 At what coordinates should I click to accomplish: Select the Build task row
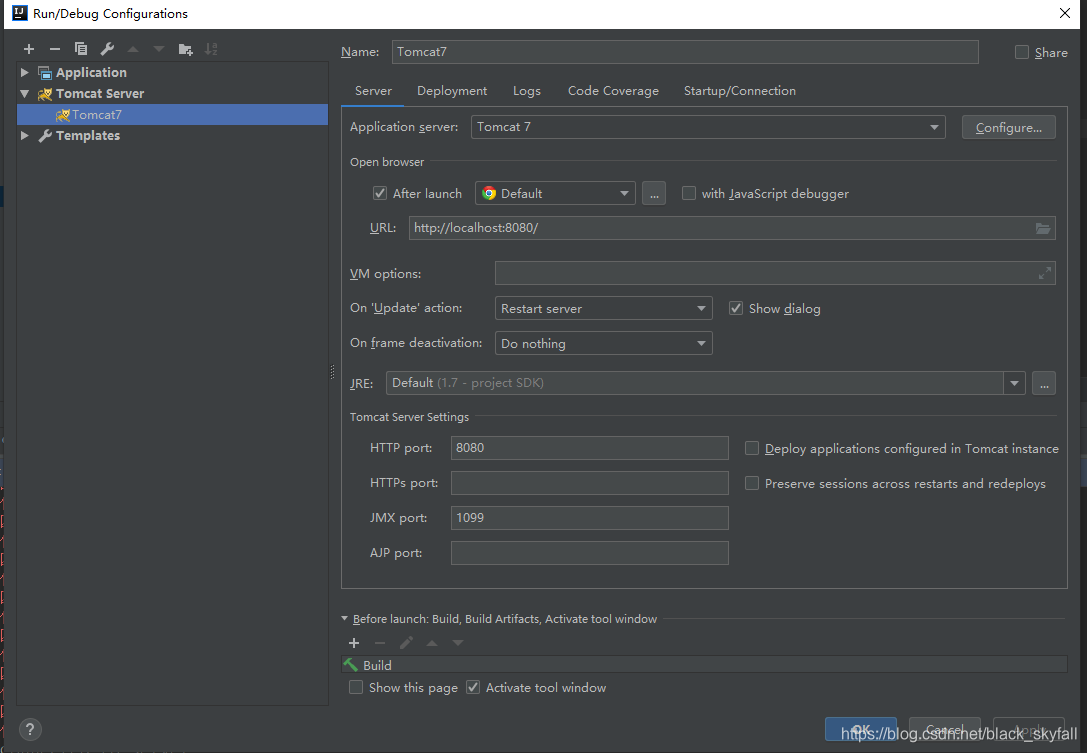pyautogui.click(x=704, y=665)
